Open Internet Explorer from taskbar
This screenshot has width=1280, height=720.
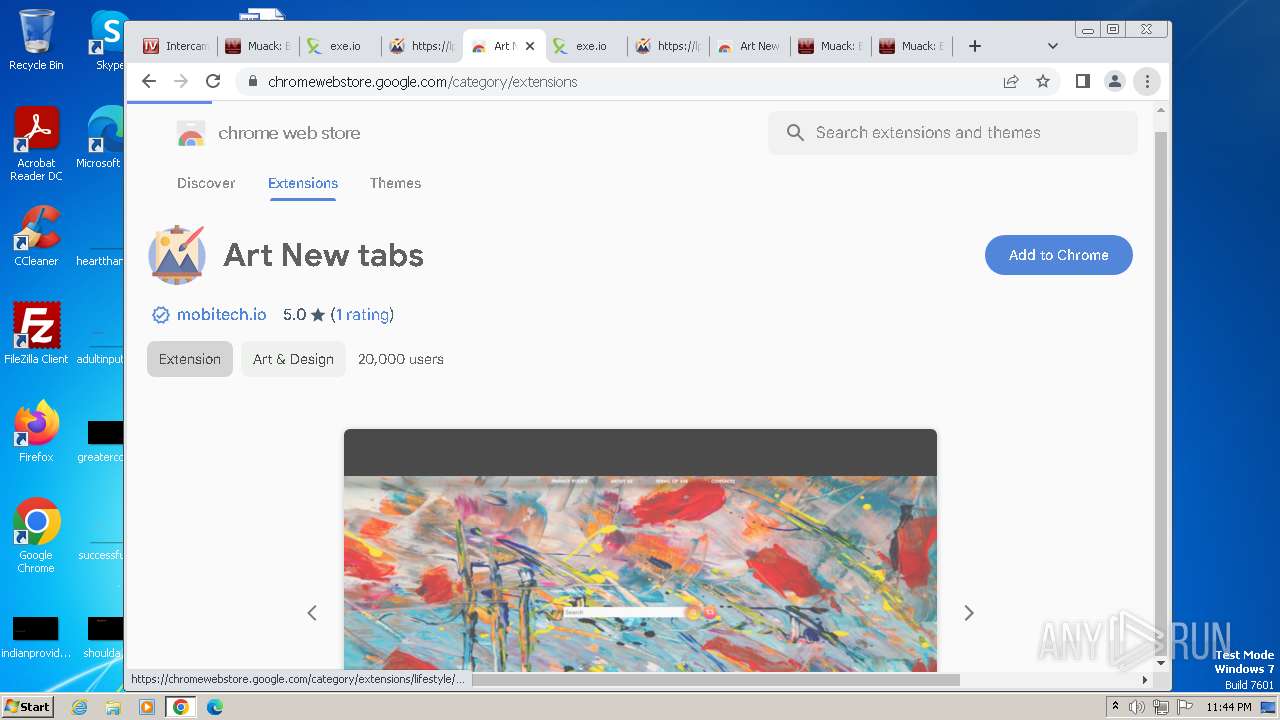tap(79, 707)
